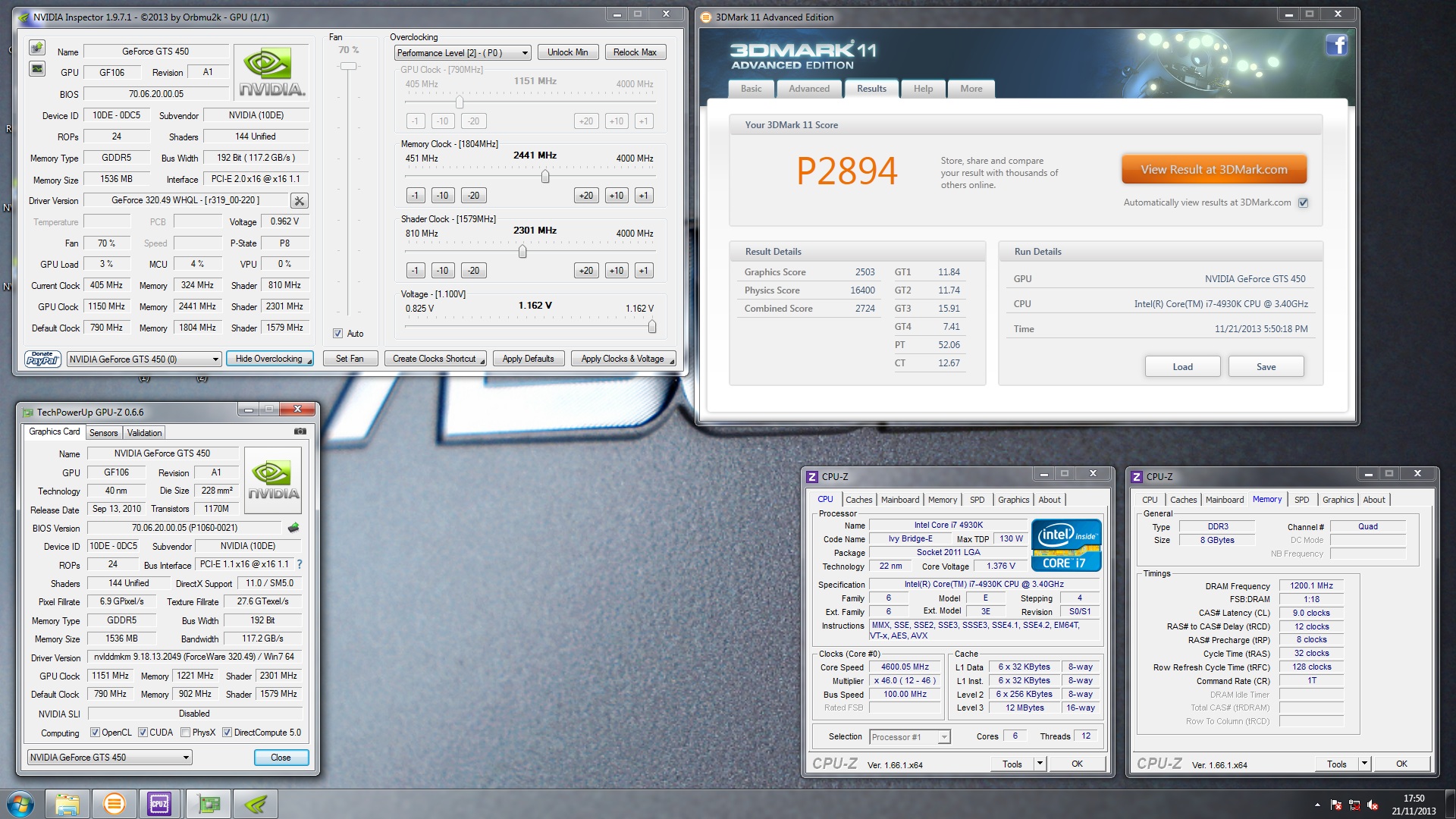The image size is (1456, 819).
Task: Click the first CPU-Z window's title icon
Action: [x=812, y=476]
